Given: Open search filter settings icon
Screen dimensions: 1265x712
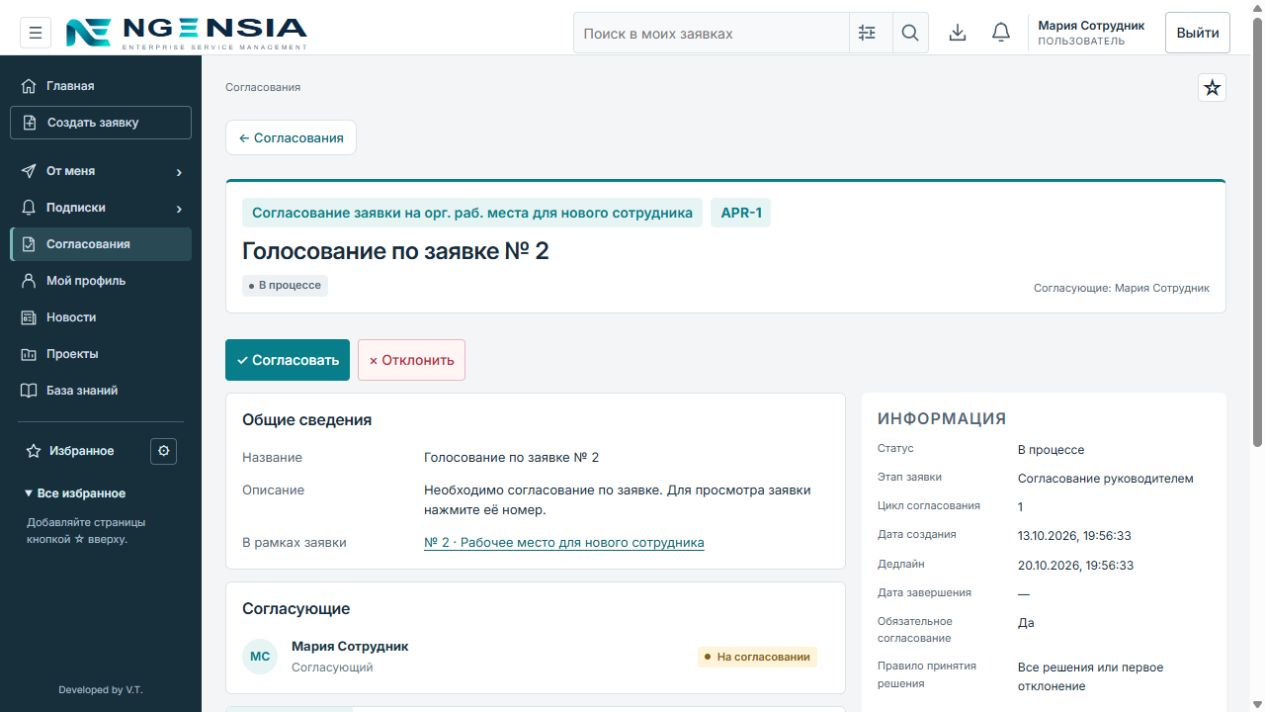Looking at the screenshot, I should pos(867,33).
